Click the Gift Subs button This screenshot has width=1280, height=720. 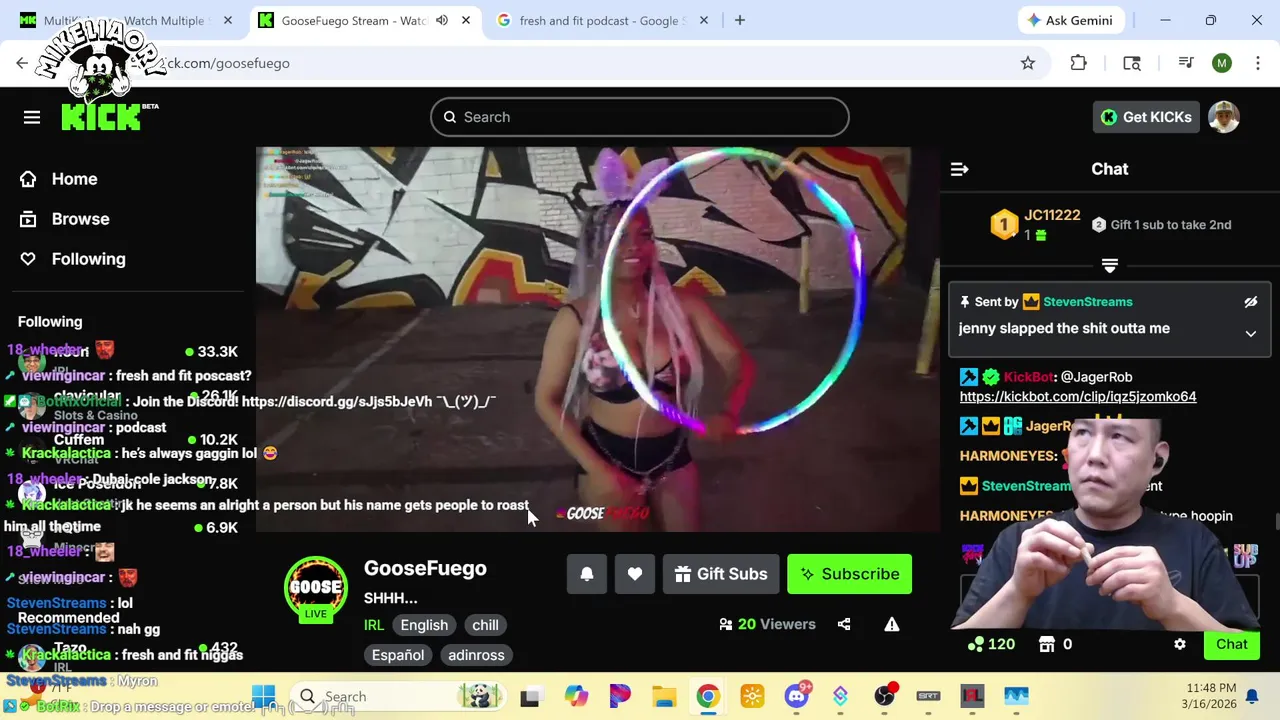tap(721, 574)
